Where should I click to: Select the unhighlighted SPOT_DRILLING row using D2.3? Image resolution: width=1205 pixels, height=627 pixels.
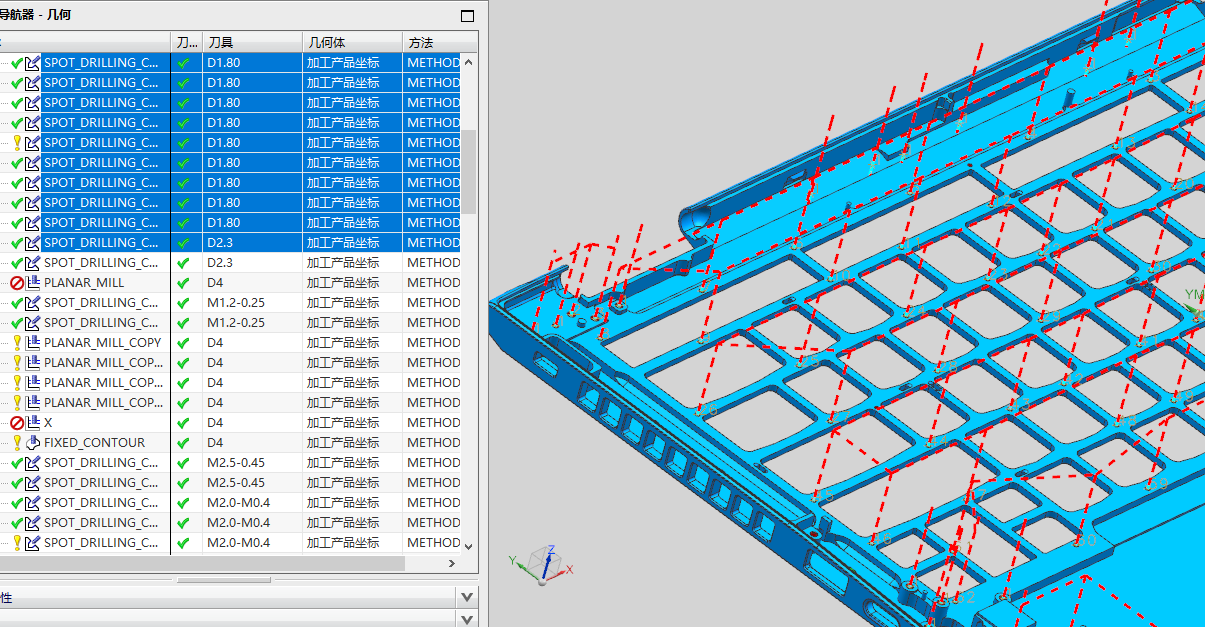[x=101, y=263]
